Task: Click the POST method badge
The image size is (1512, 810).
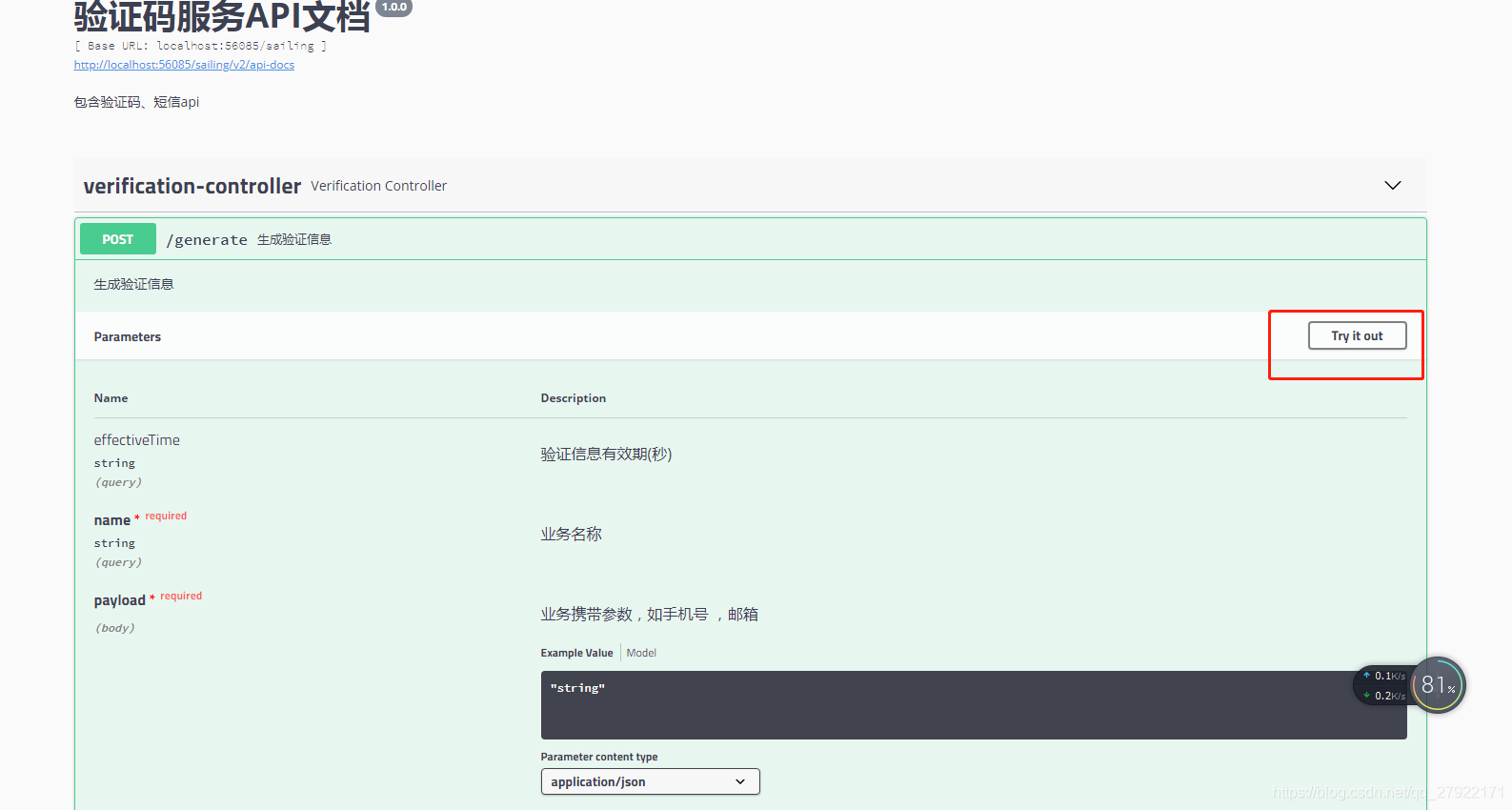Action: coord(118,239)
